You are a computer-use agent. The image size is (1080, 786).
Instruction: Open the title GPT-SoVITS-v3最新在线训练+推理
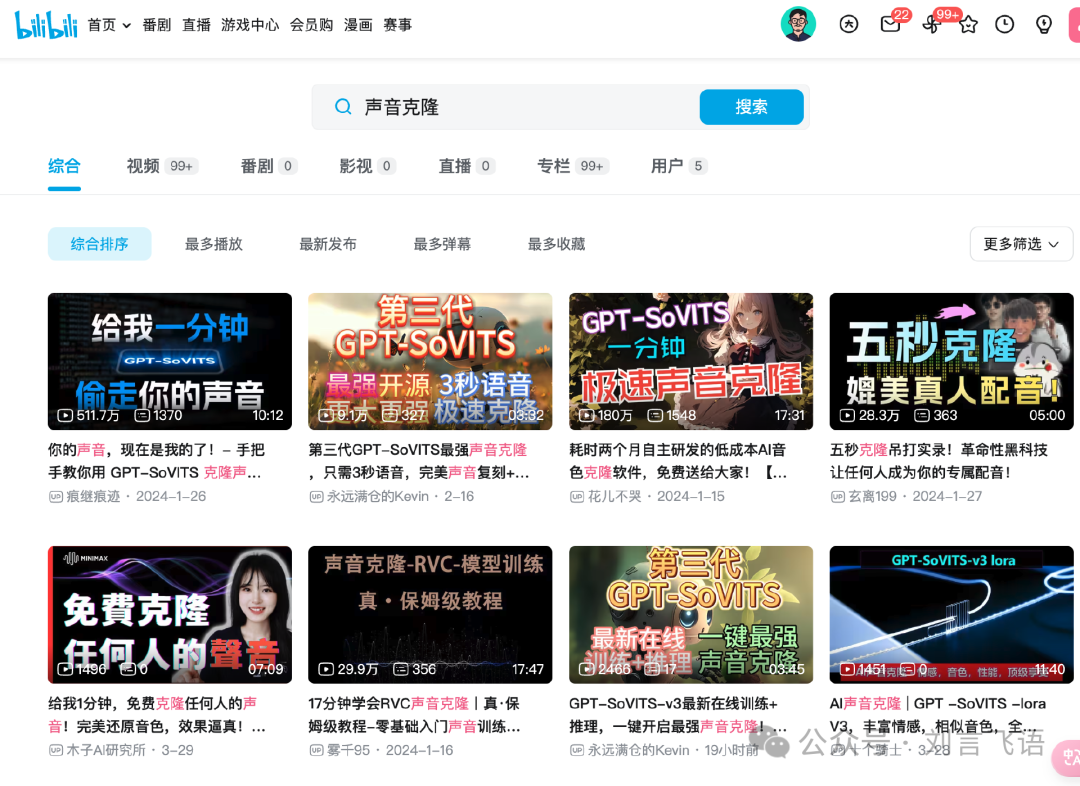(678, 714)
